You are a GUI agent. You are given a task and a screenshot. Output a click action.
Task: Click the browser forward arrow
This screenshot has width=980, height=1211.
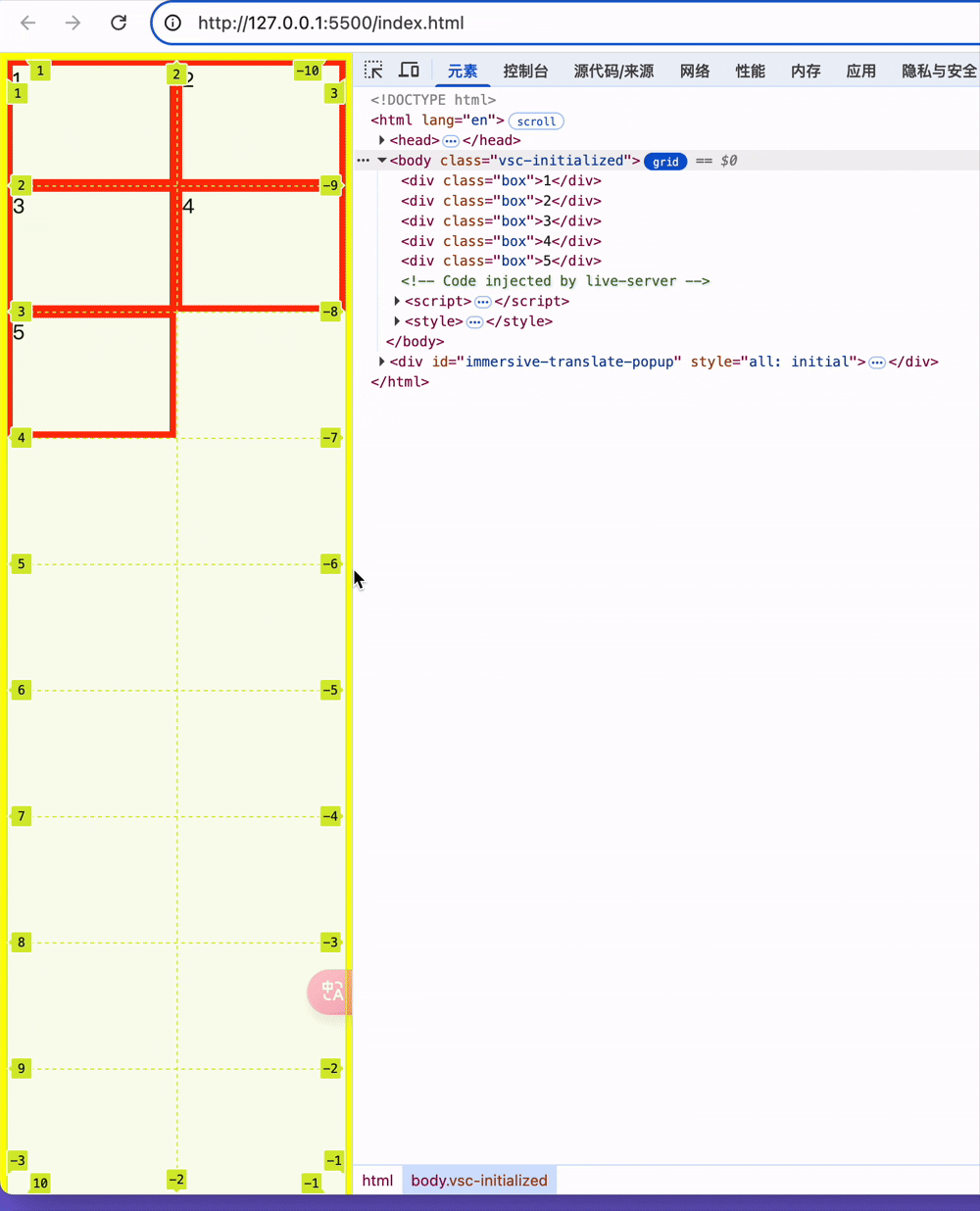(x=73, y=23)
